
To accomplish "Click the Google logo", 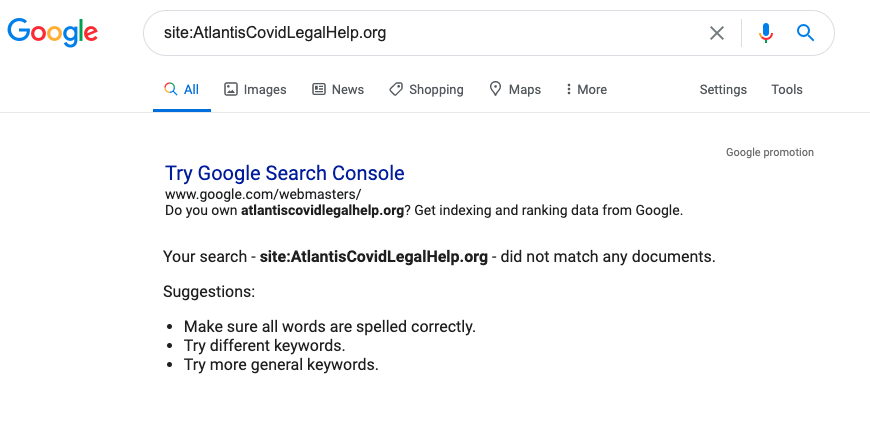I will (x=52, y=32).
